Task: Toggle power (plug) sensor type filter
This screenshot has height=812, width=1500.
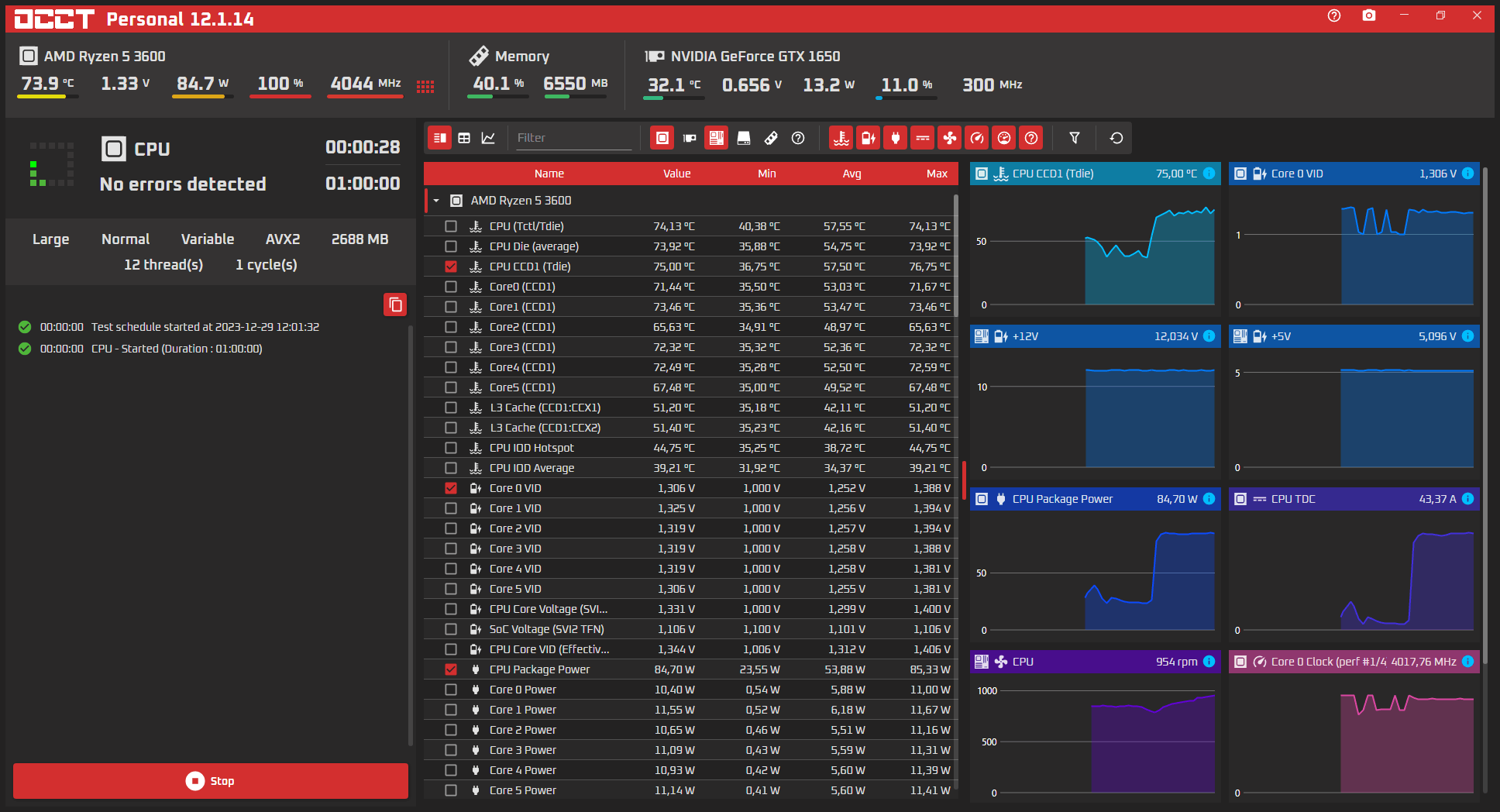Action: tap(895, 138)
